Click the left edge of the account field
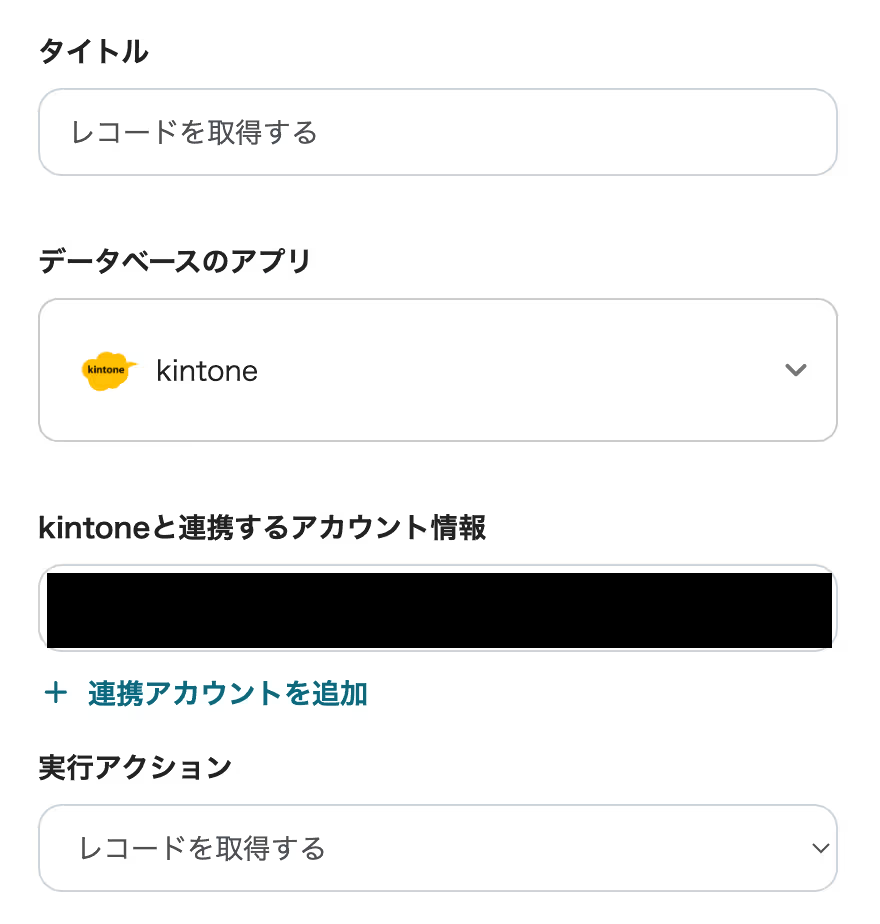880x924 pixels. 43,608
